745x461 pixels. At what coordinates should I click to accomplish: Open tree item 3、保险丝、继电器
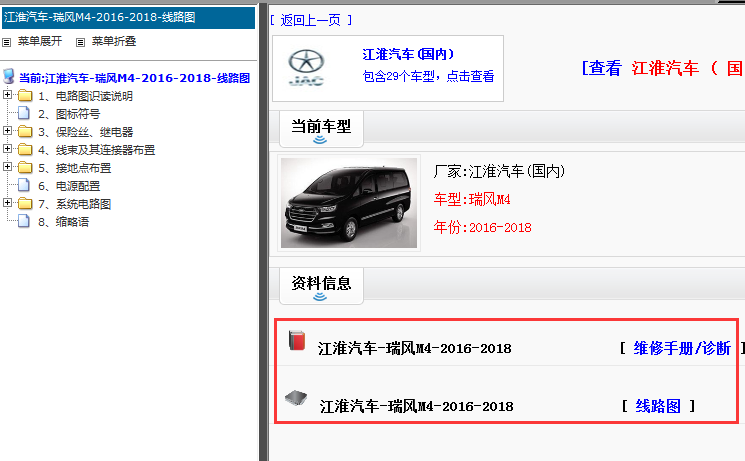pos(86,132)
